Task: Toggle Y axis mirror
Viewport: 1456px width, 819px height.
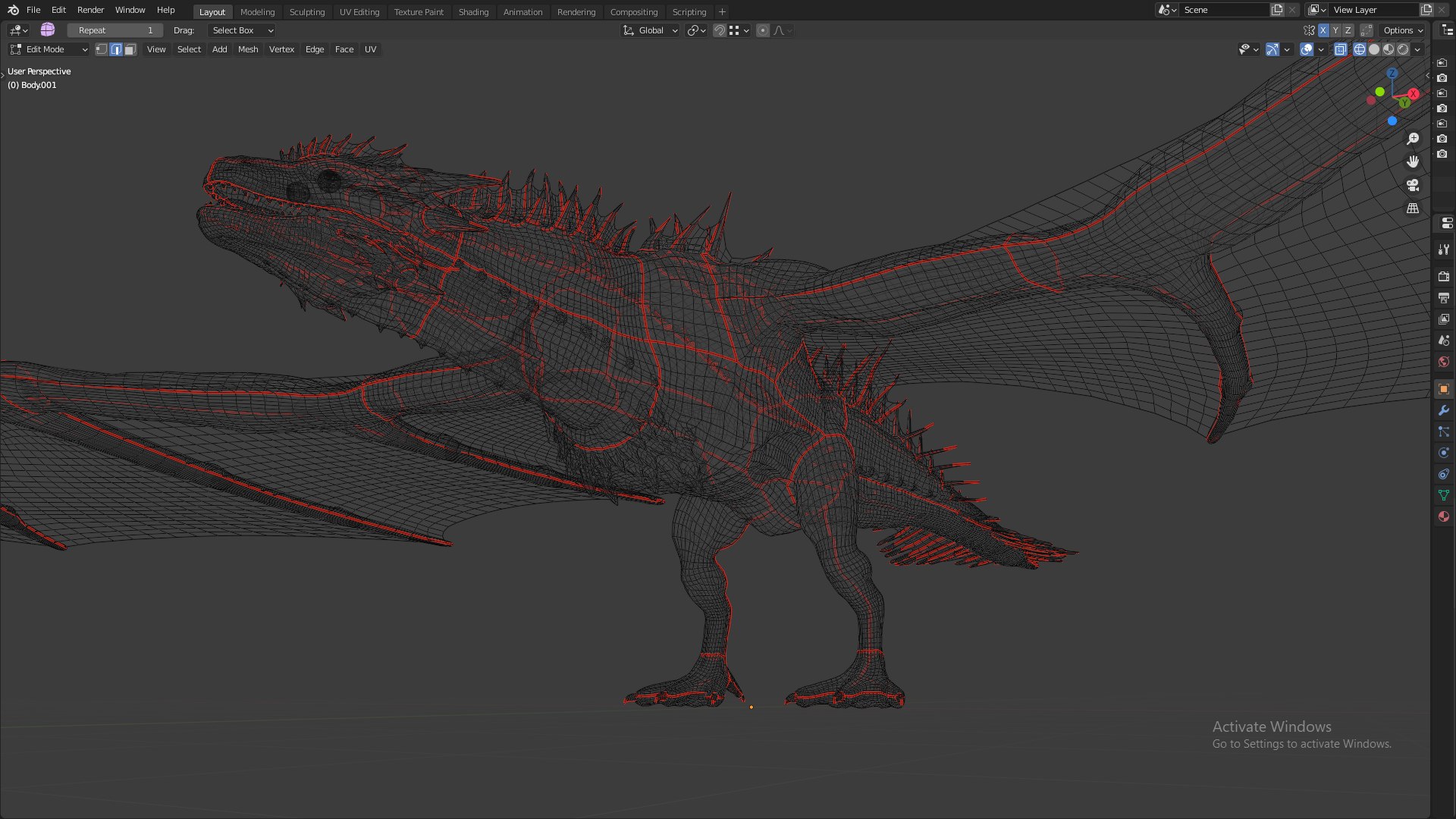Action: point(1335,30)
